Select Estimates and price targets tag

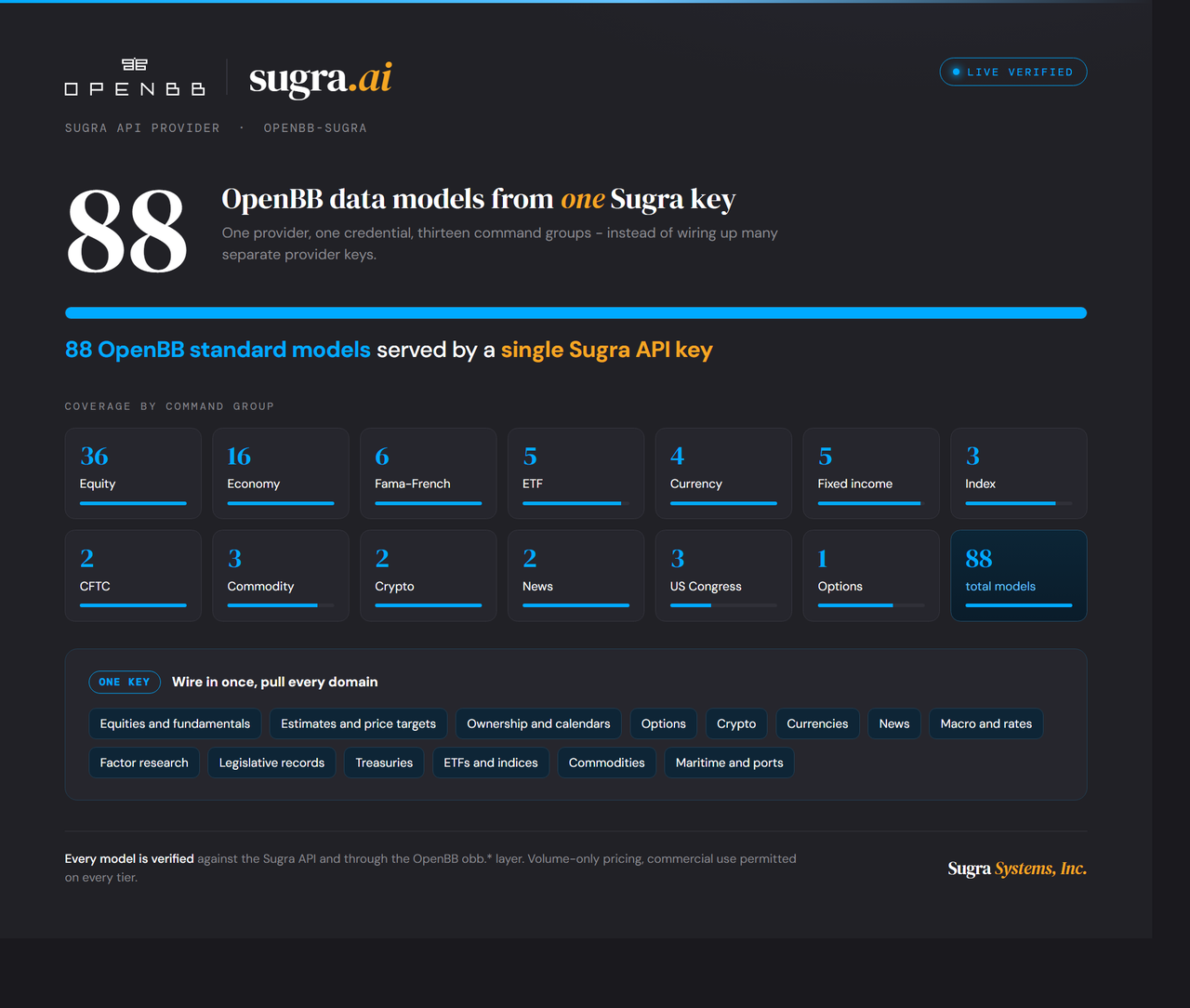point(358,723)
